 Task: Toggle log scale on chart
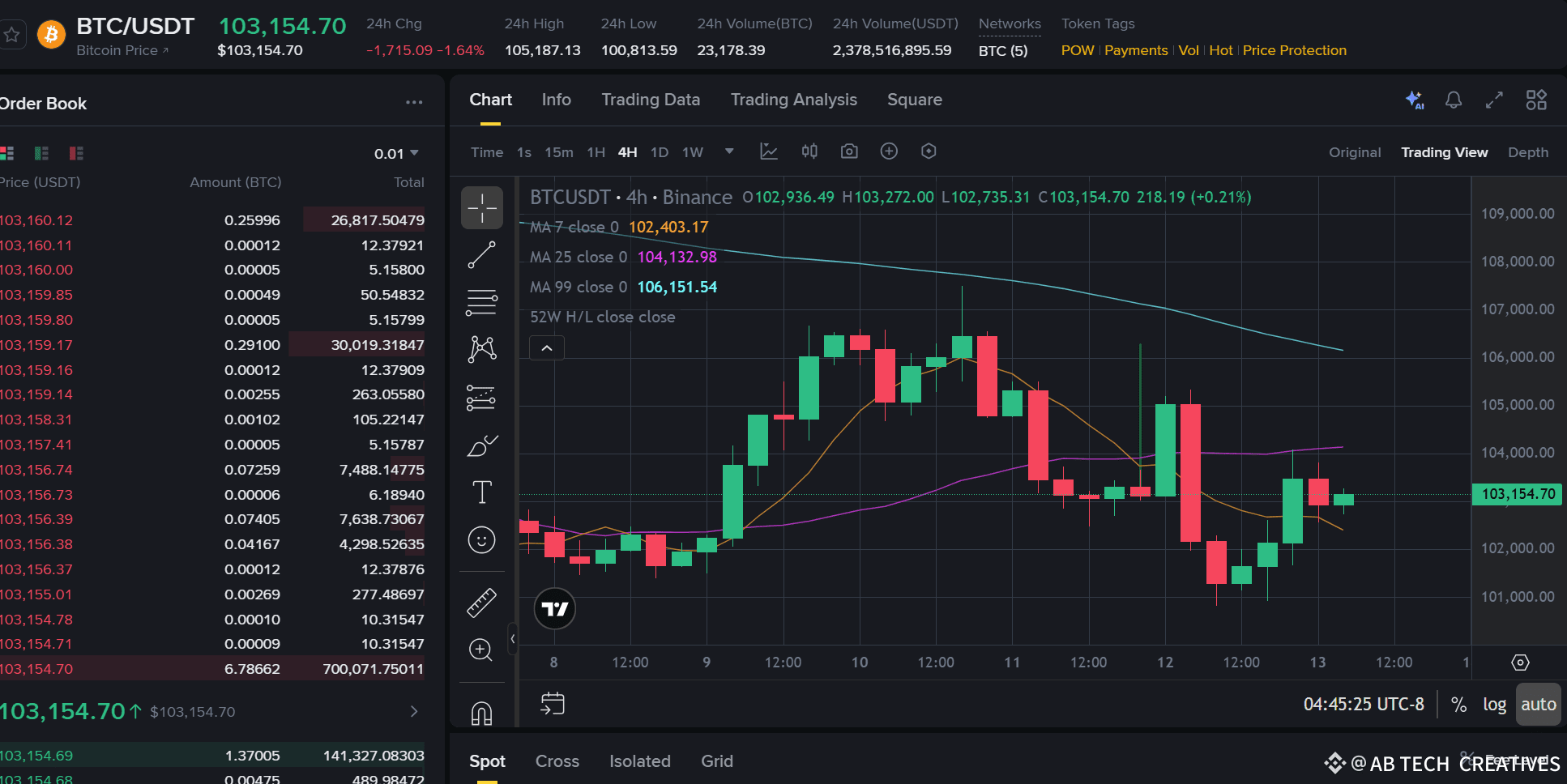point(1494,704)
